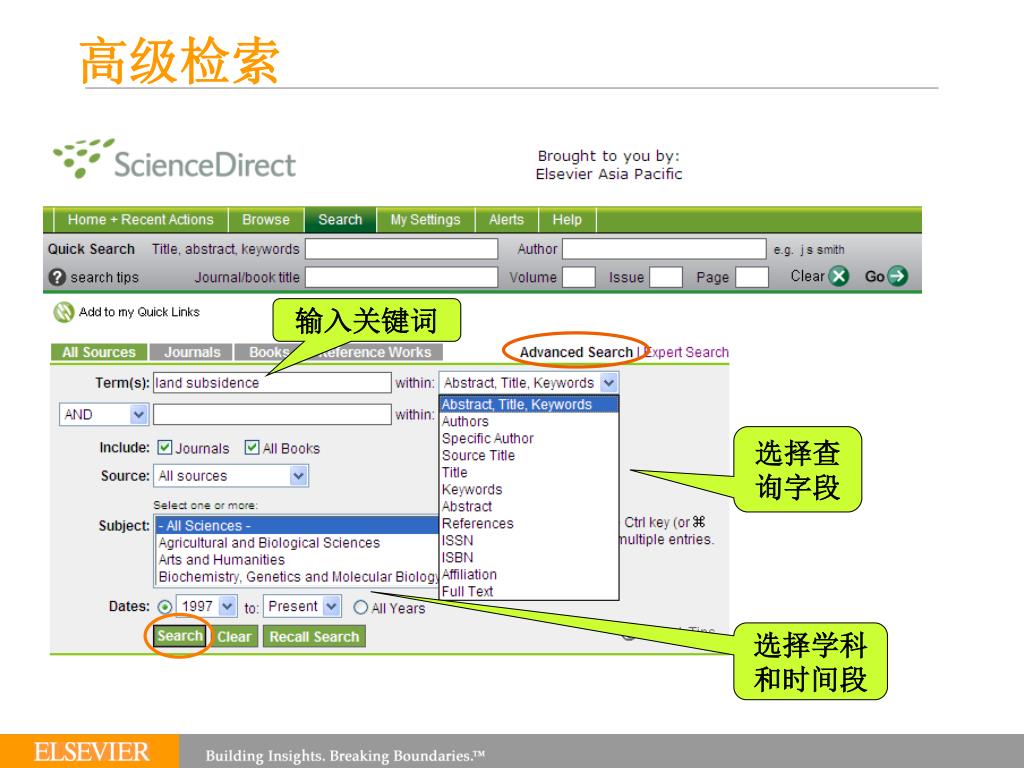Select - All Sciences - in Subject list

[x=298, y=525]
